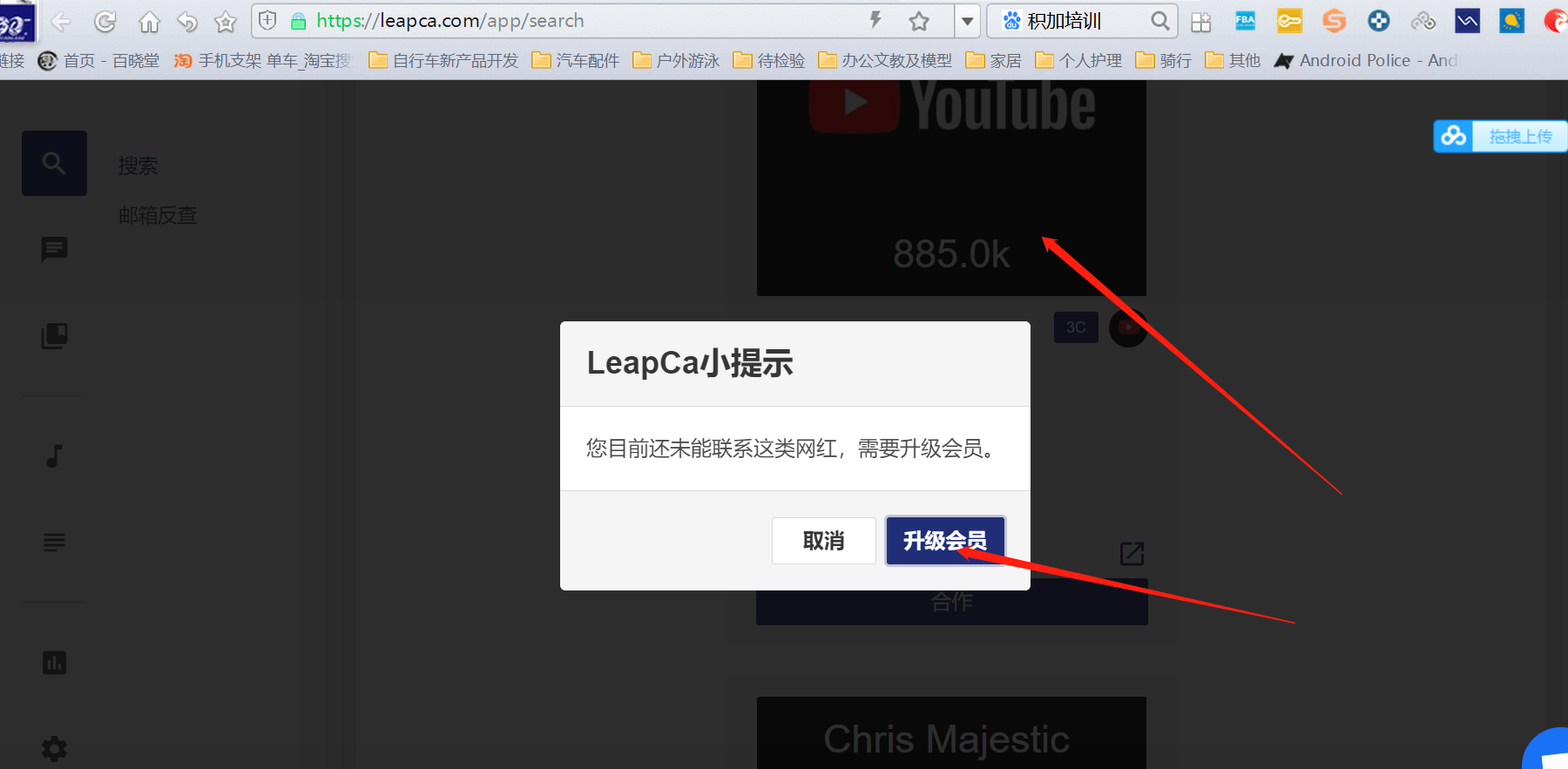This screenshot has height=769, width=1568.
Task: Click the 升级会员 upgrade button
Action: tap(945, 541)
